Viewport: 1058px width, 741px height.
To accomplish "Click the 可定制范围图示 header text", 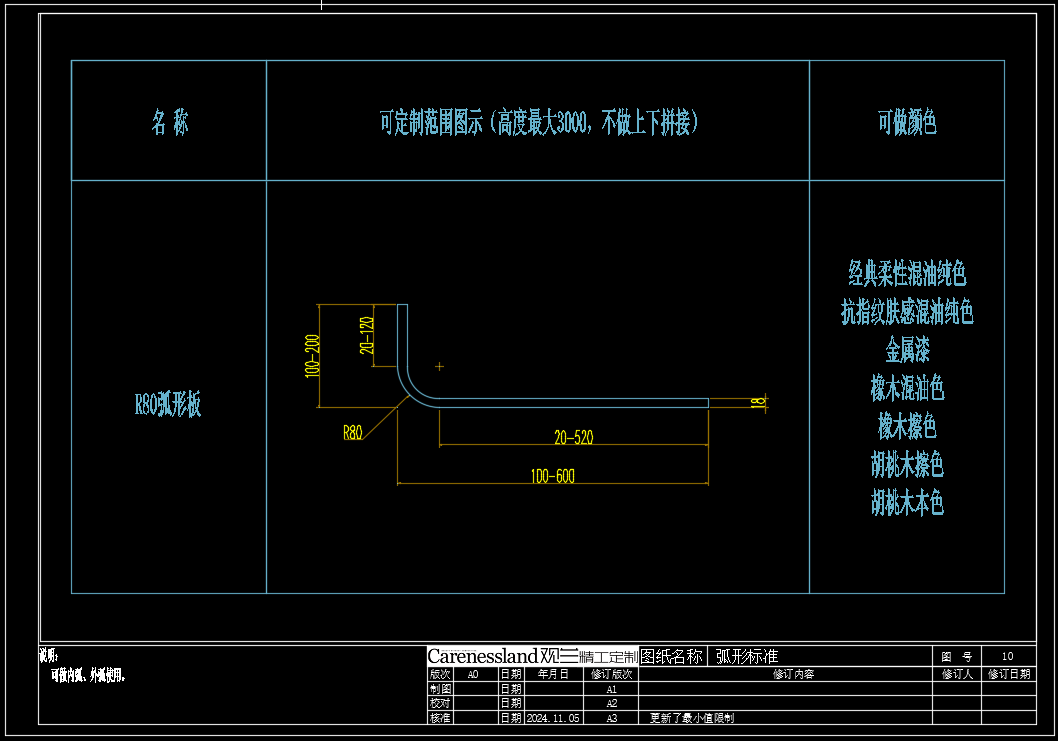I will (538, 123).
